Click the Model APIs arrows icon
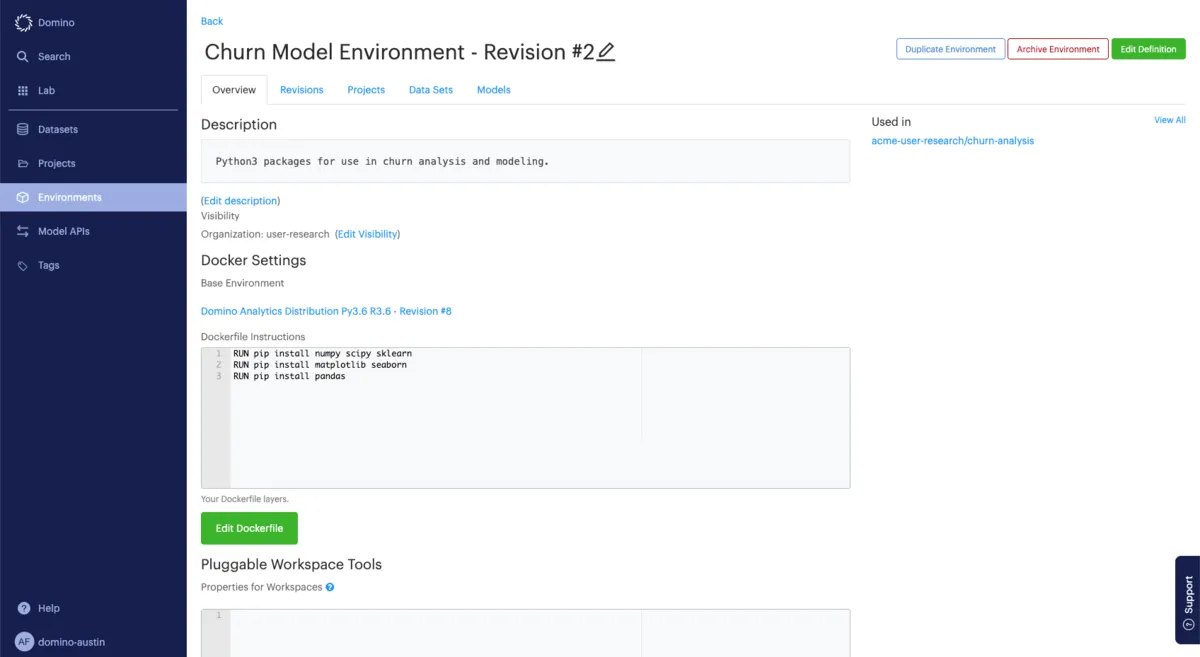The image size is (1200, 657). (23, 232)
